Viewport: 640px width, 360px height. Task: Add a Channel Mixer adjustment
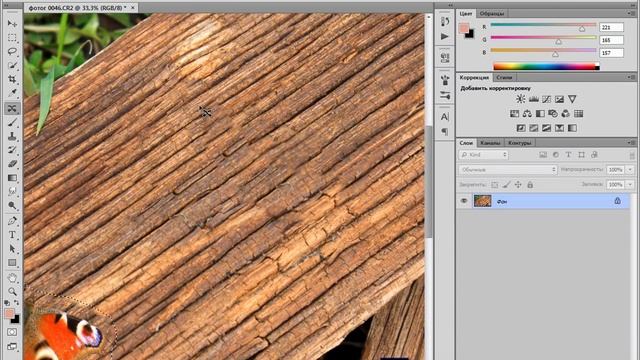566,113
